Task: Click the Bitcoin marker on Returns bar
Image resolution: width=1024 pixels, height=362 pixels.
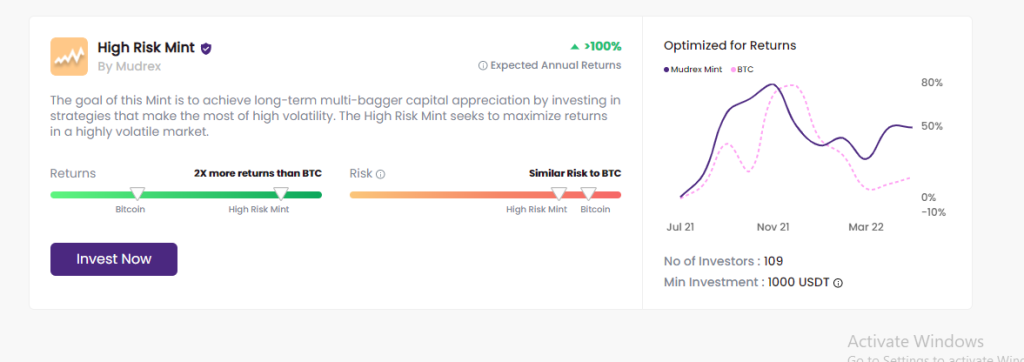Action: (137, 193)
